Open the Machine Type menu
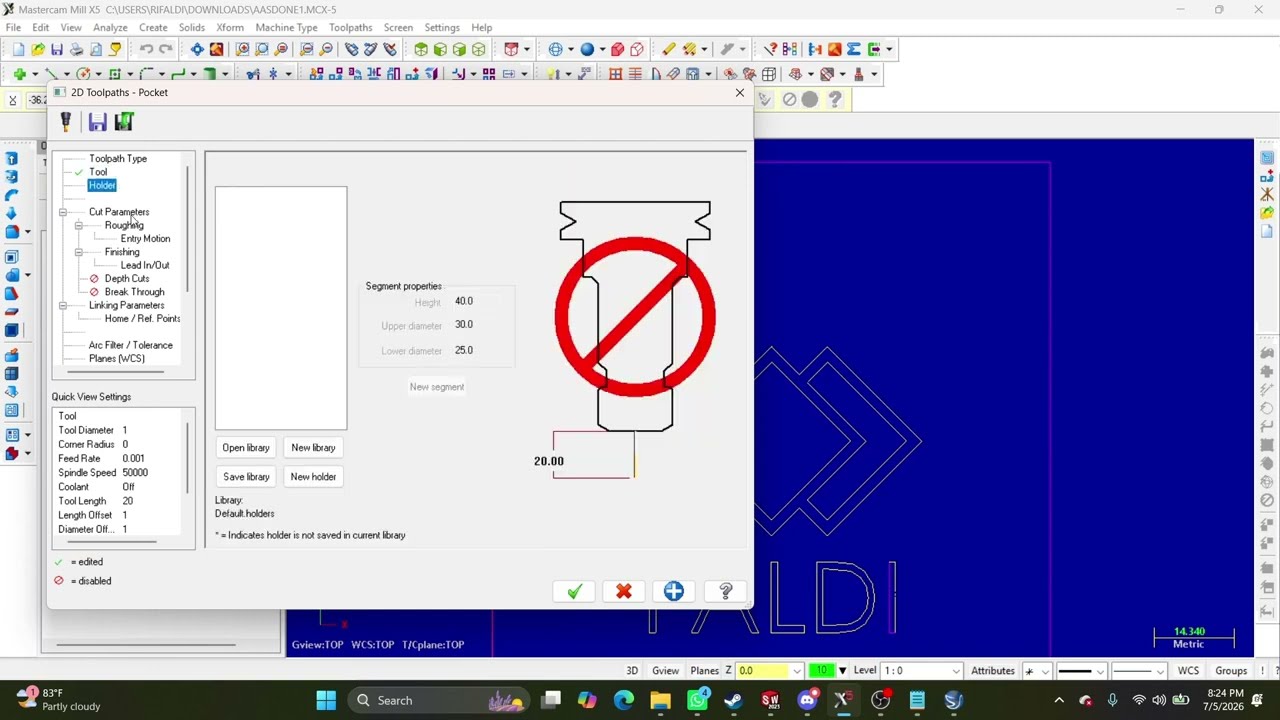 pyautogui.click(x=286, y=27)
